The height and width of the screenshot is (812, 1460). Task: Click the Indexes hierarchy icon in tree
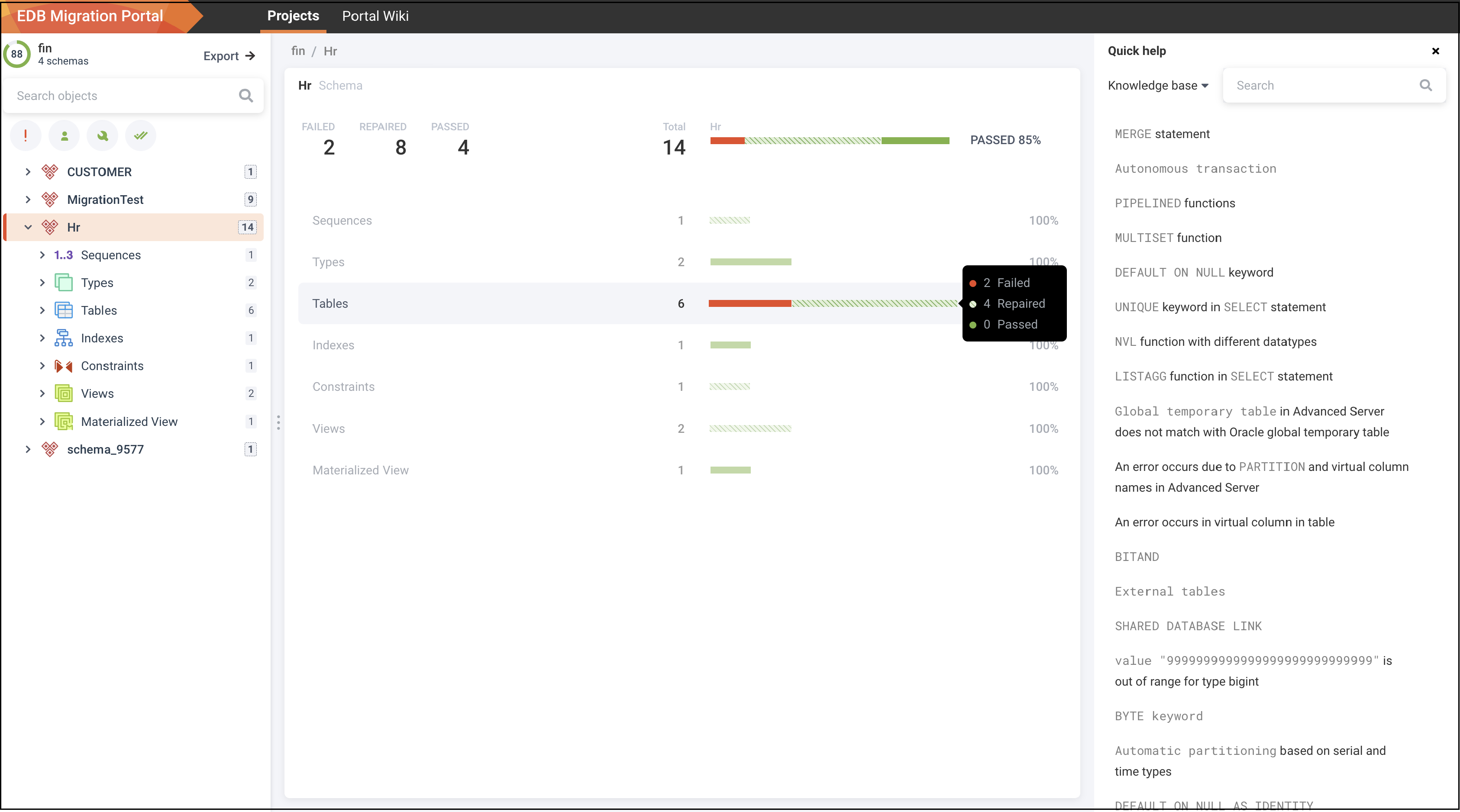(x=64, y=338)
